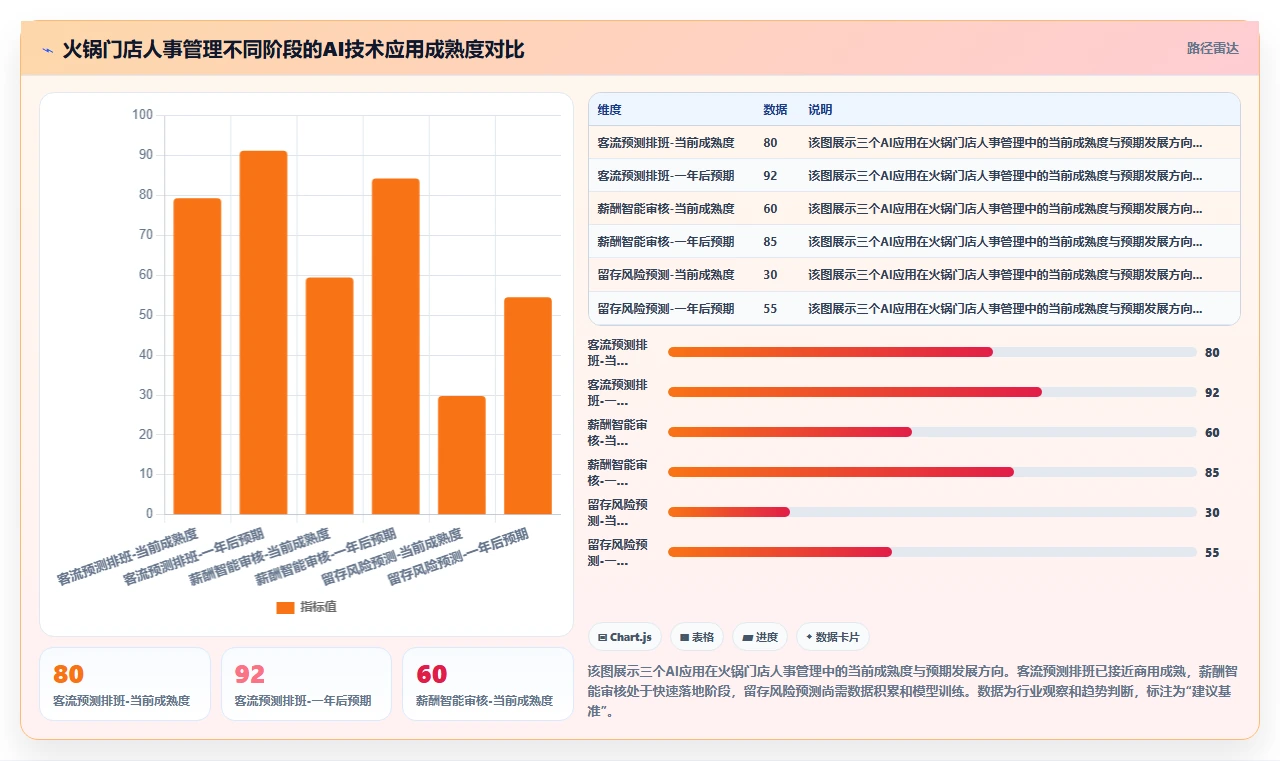Click table value 55
This screenshot has height=761, width=1280.
[x=770, y=308]
